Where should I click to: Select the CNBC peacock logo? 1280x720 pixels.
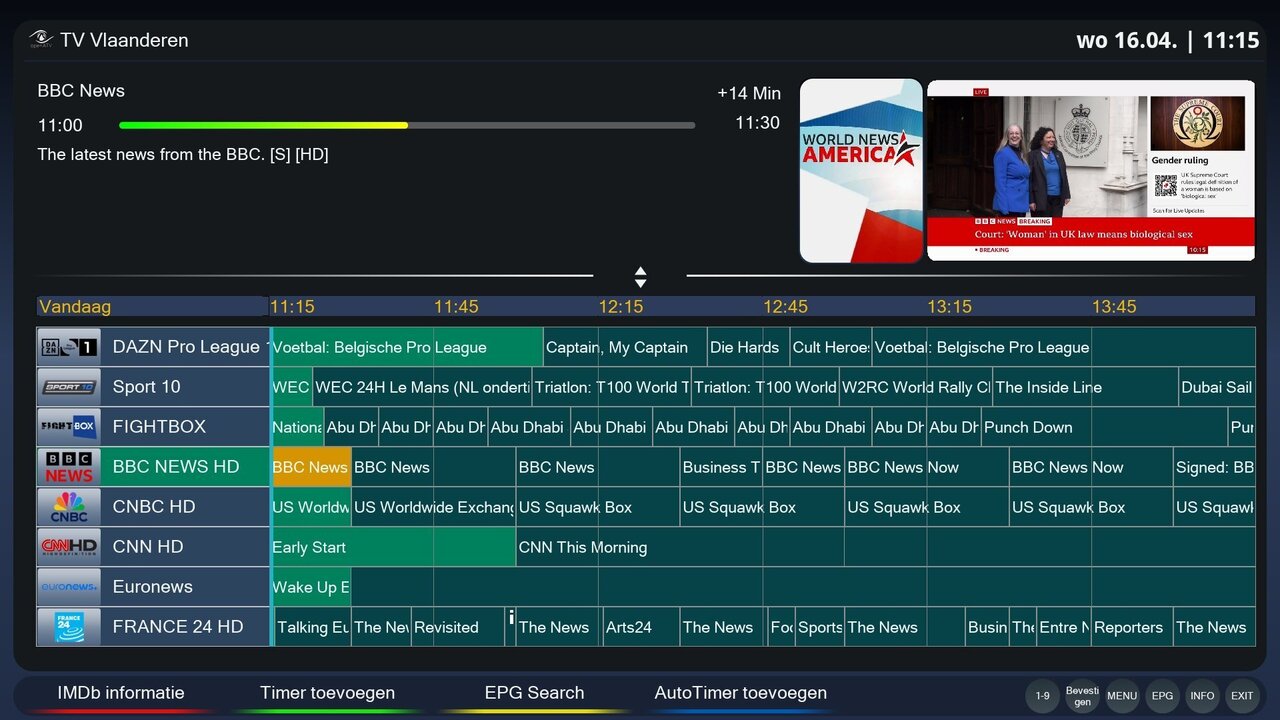[x=69, y=507]
